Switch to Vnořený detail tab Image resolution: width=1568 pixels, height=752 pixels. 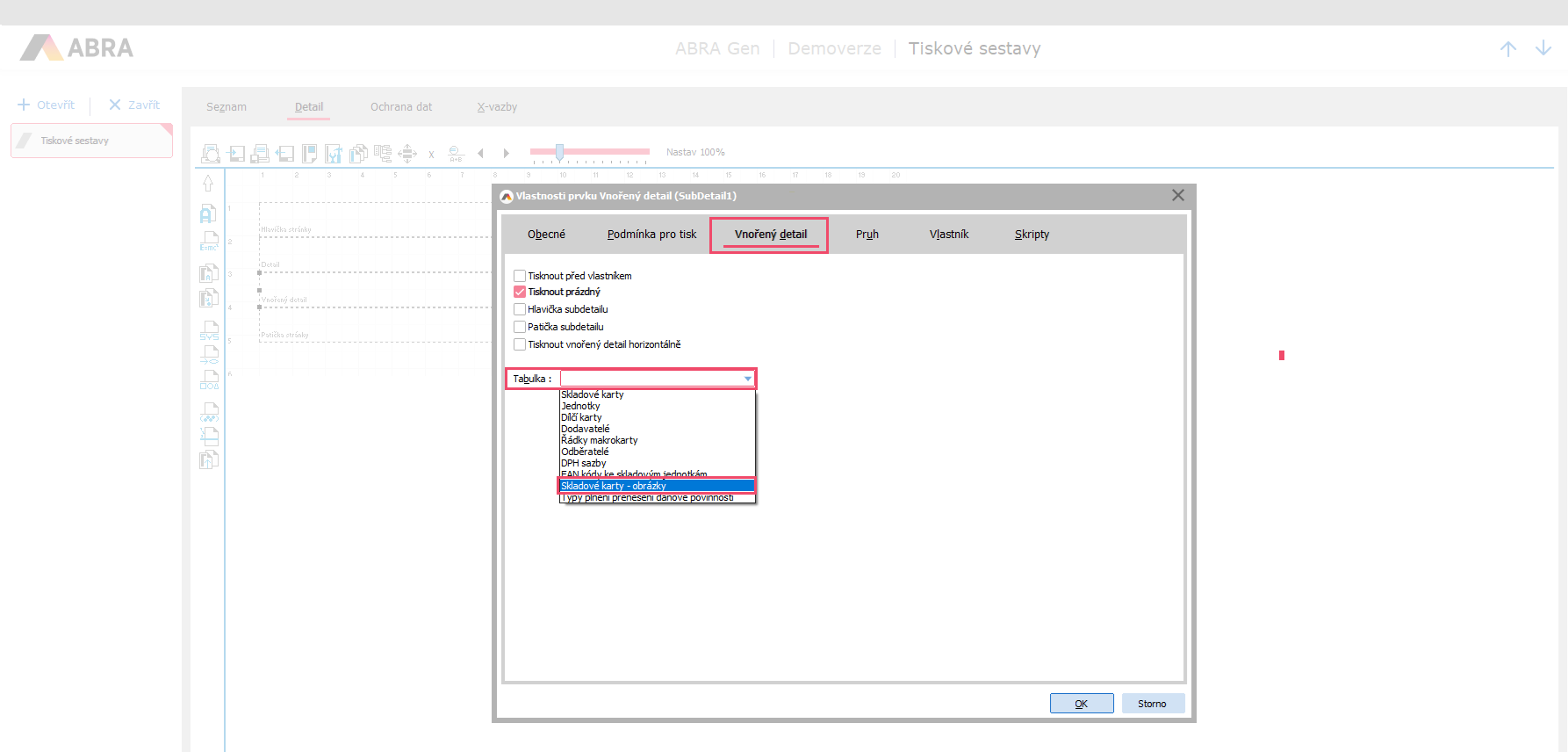point(771,235)
